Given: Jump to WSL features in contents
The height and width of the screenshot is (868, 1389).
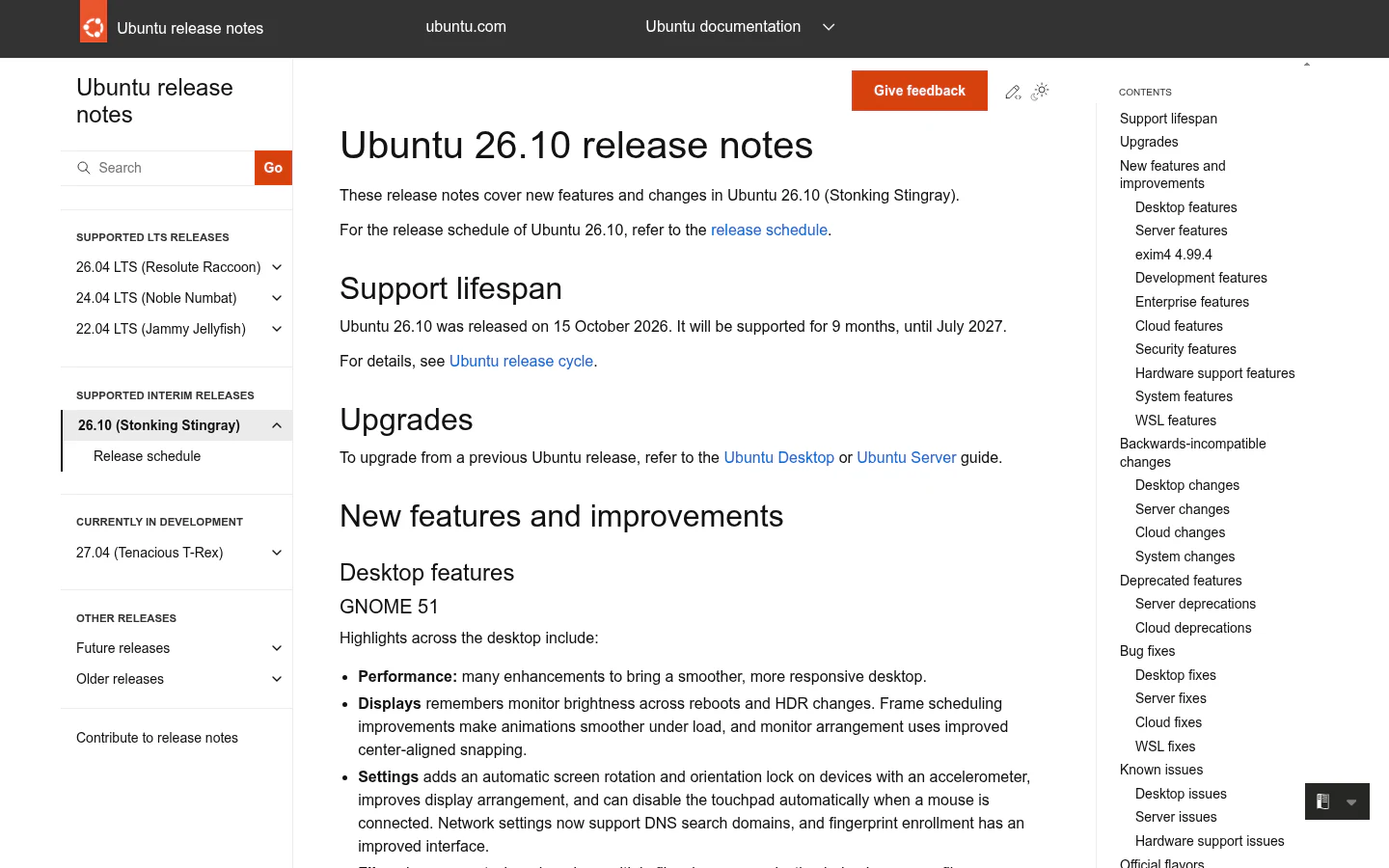Looking at the screenshot, I should click(1176, 420).
